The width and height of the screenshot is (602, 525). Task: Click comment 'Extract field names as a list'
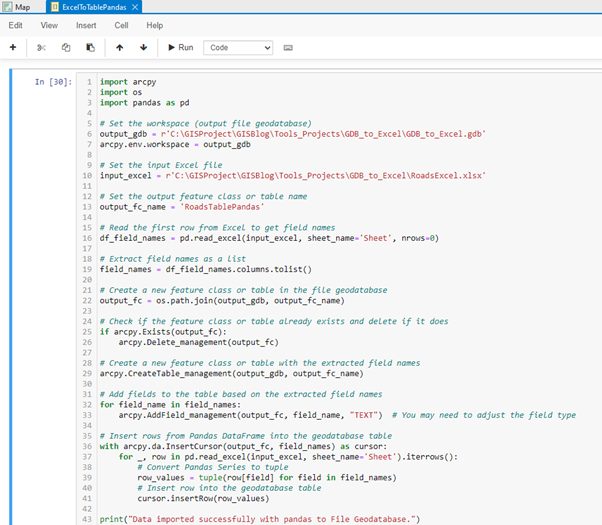172,258
